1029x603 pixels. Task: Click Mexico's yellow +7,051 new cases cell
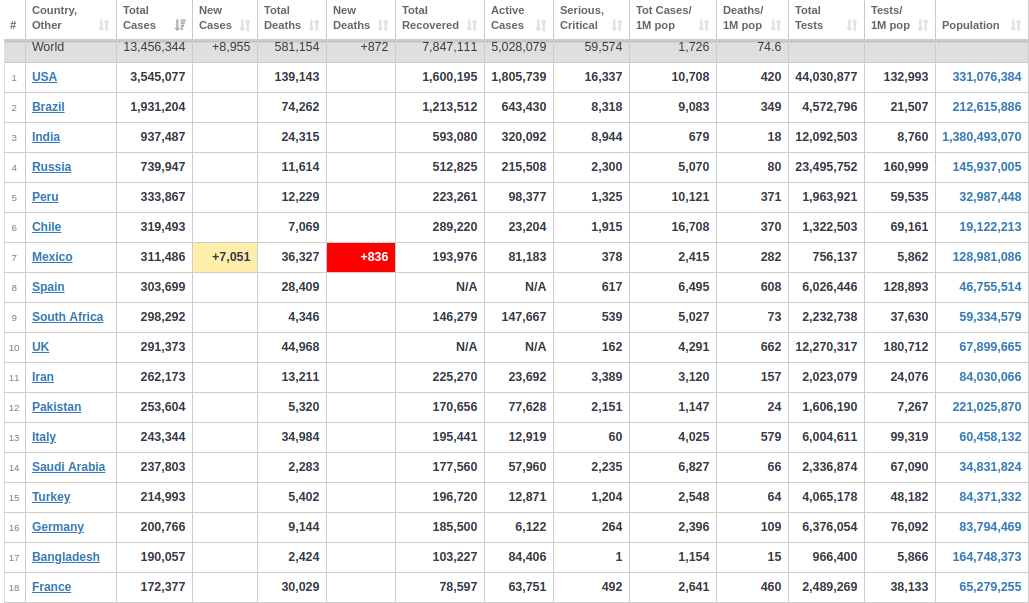point(225,257)
